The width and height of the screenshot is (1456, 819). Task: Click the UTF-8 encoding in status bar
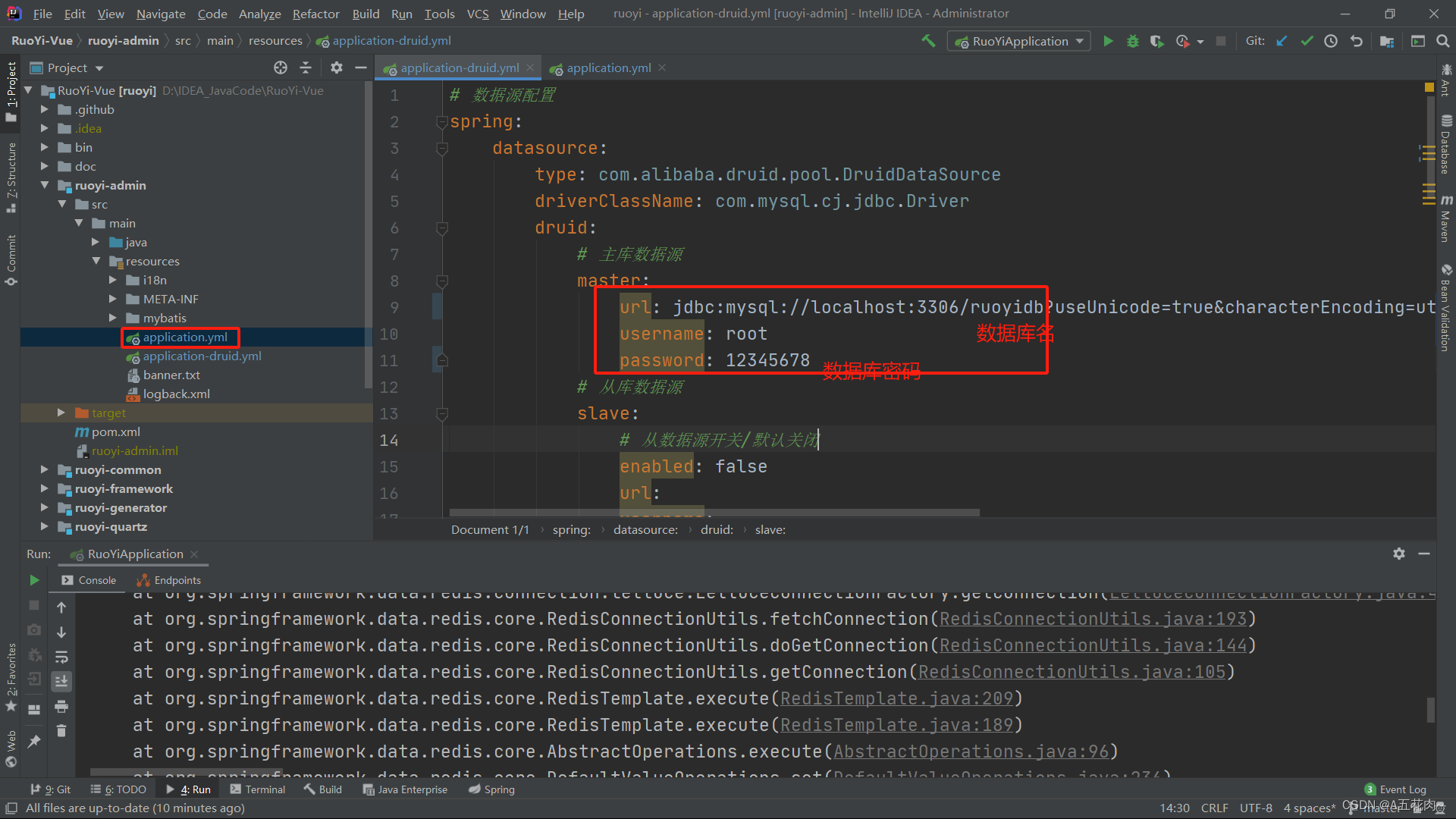[x=1256, y=808]
